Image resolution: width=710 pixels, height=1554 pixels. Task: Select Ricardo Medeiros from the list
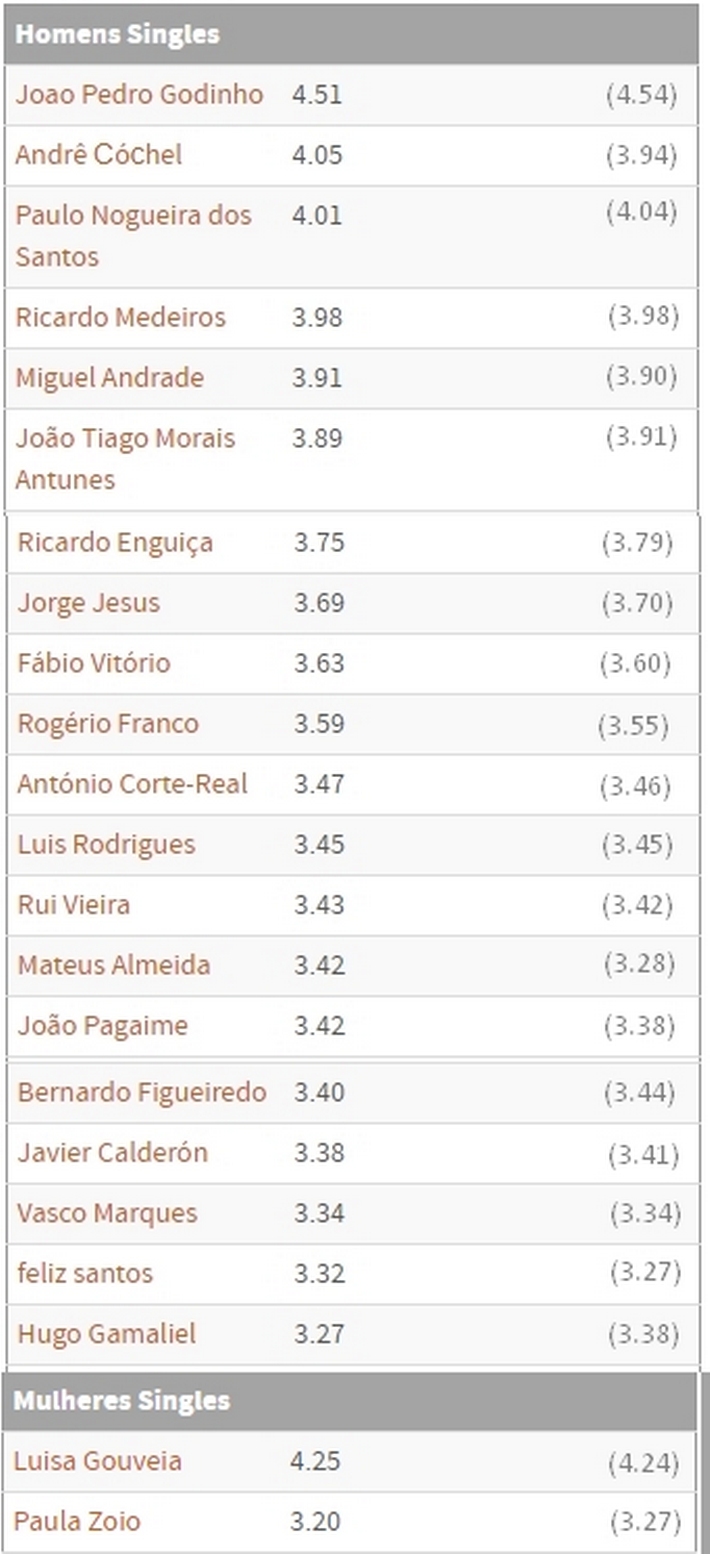click(120, 317)
